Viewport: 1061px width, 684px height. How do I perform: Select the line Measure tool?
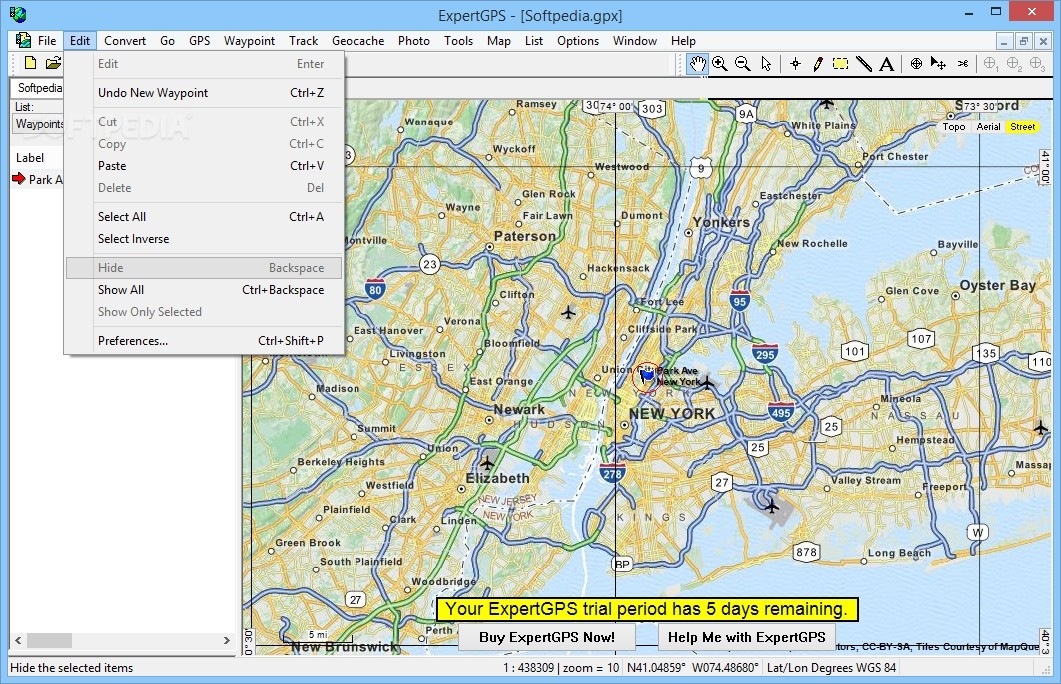pyautogui.click(x=864, y=64)
